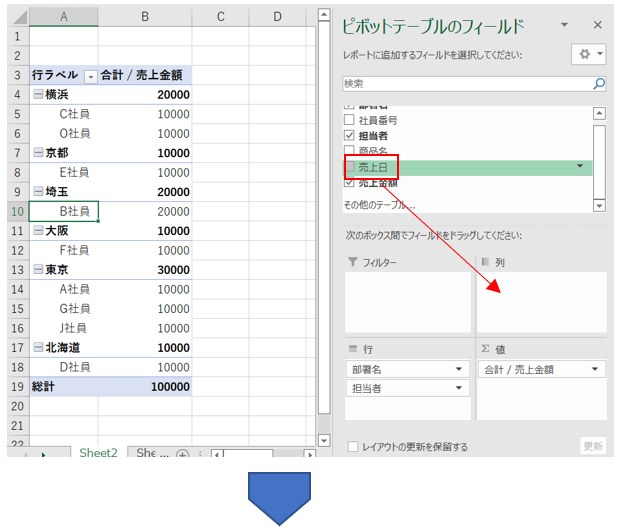Click the その他のテーブル link
The width and height of the screenshot is (622, 532).
(x=379, y=204)
